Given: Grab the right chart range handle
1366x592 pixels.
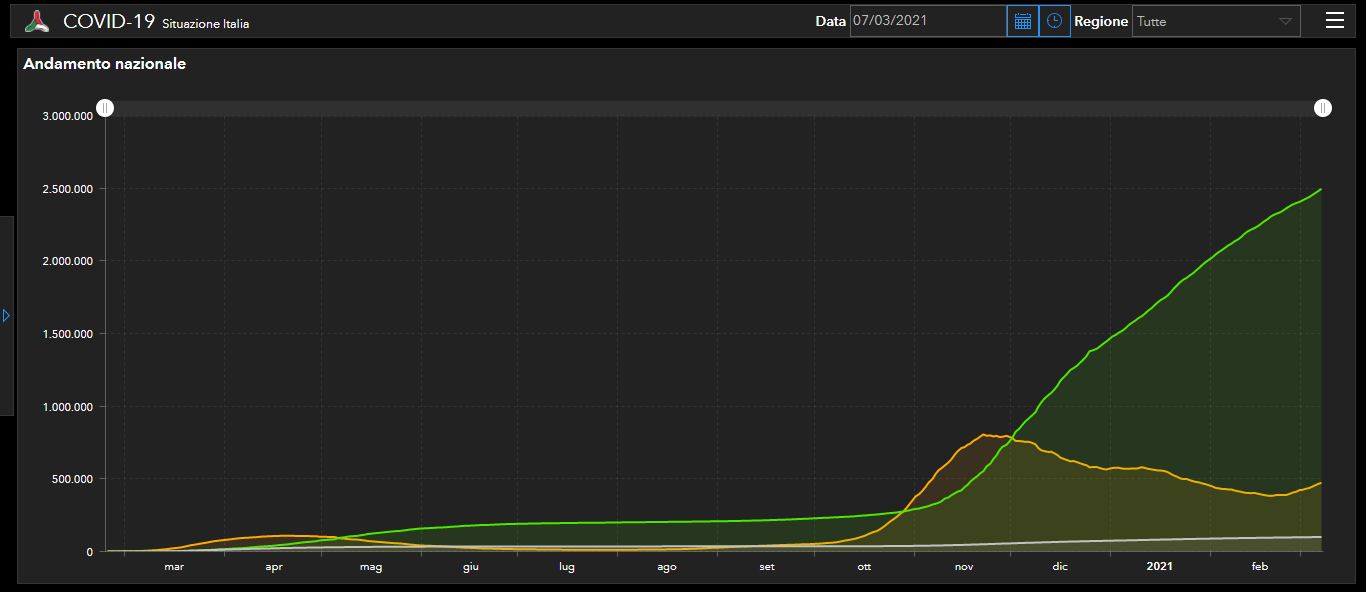Looking at the screenshot, I should (1323, 108).
